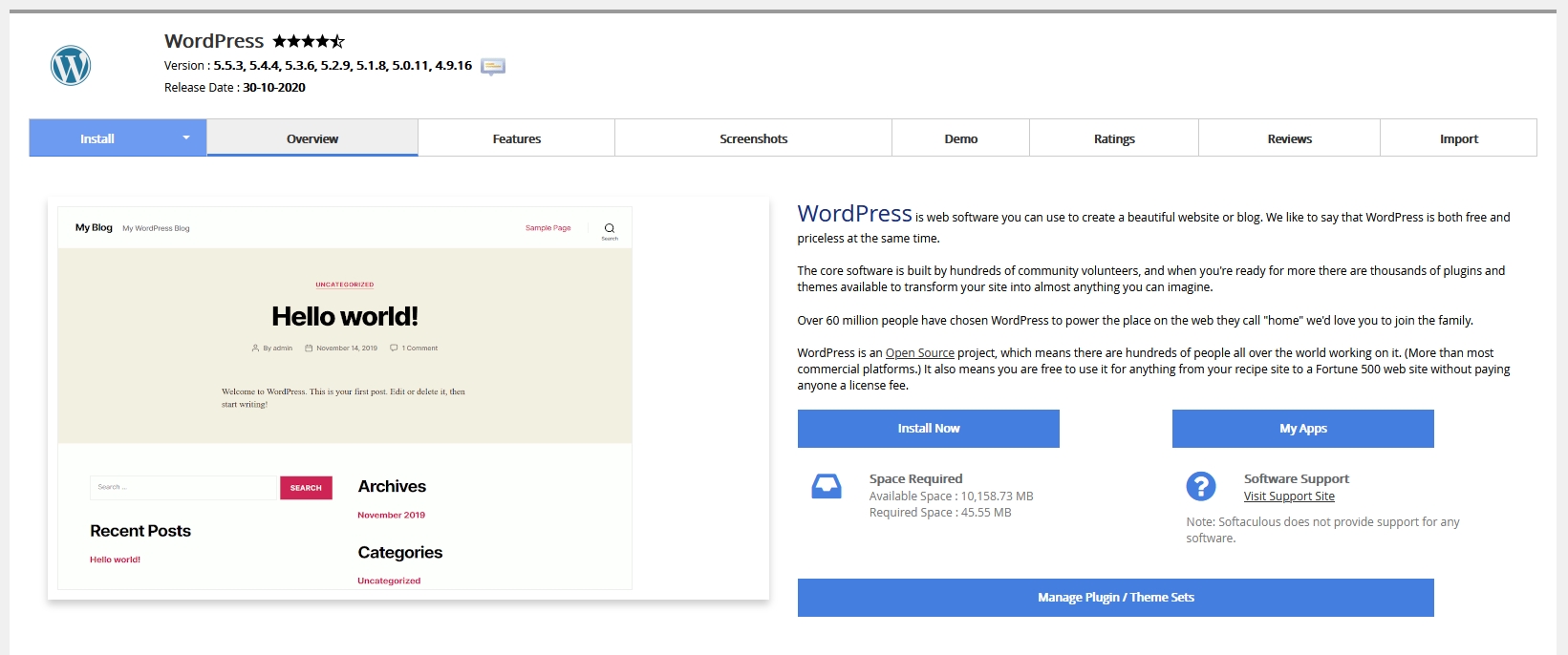Open the Features tab

(x=516, y=138)
